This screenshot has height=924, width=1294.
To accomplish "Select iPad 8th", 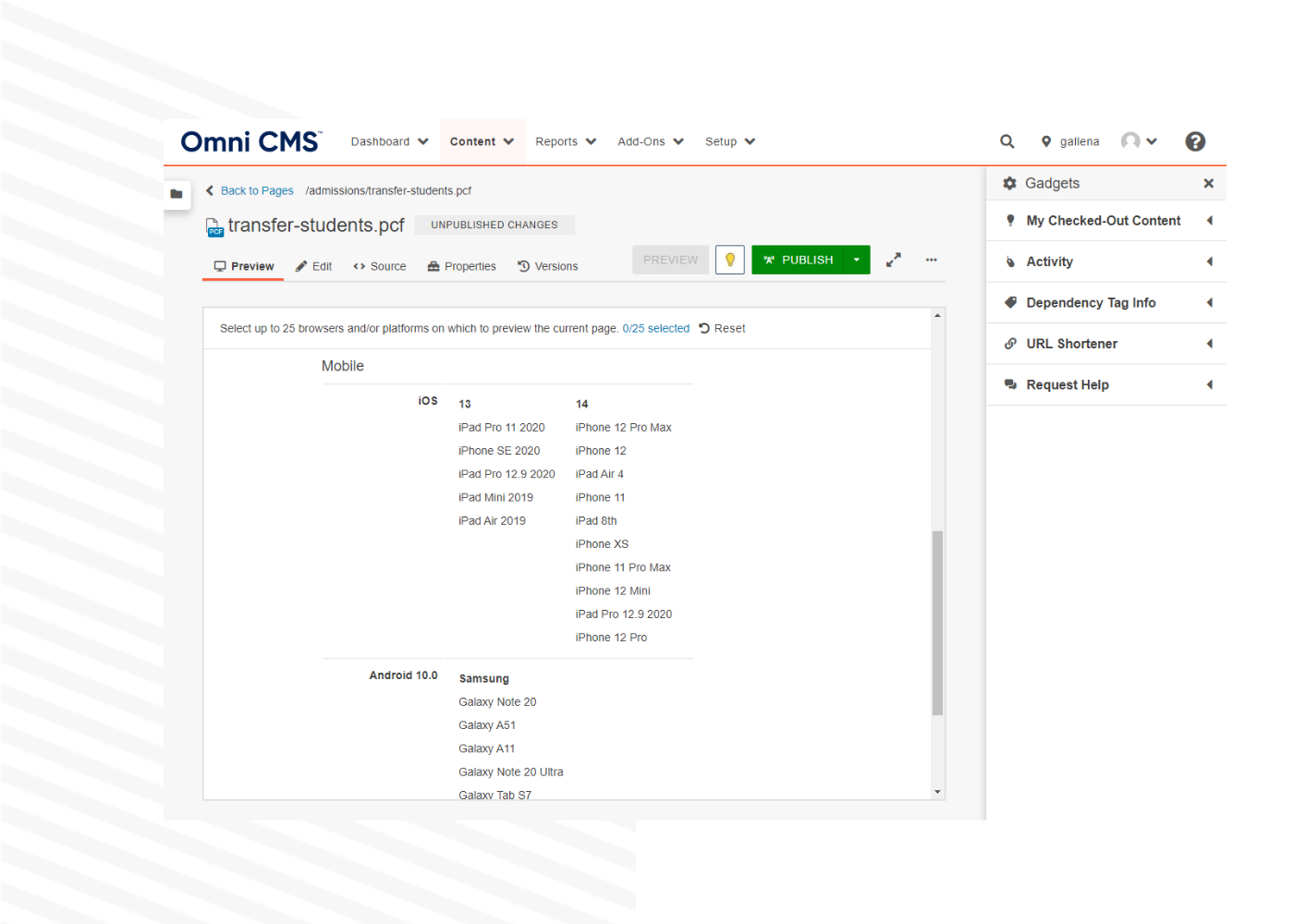I will 596,521.
